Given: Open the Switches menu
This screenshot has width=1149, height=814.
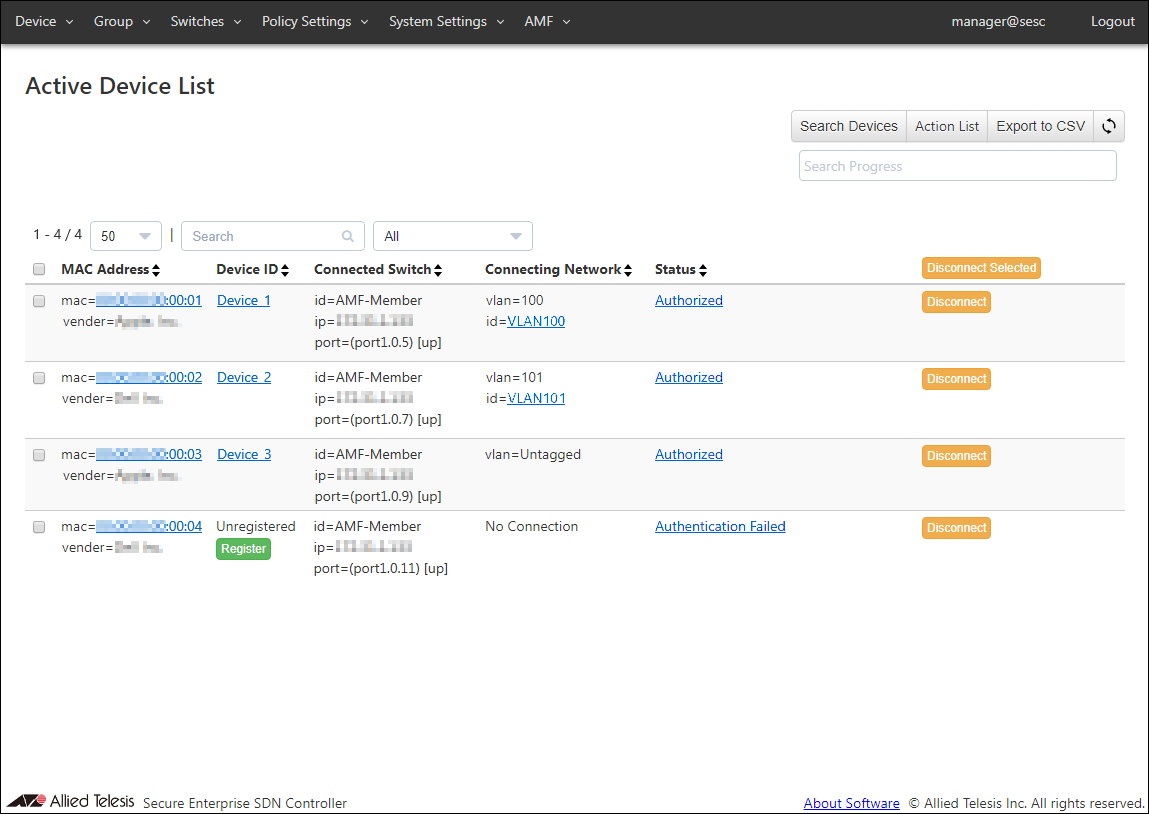Looking at the screenshot, I should (x=206, y=22).
